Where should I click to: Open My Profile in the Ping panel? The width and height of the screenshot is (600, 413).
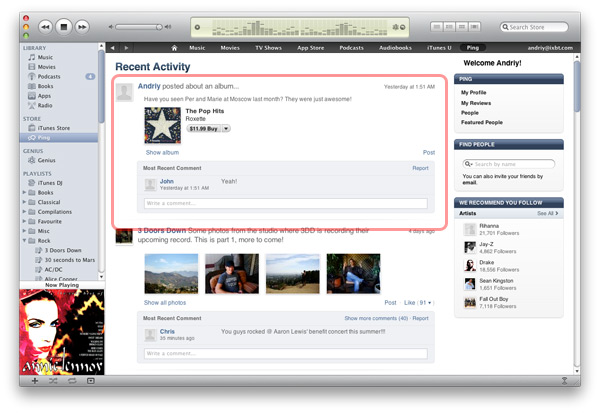pos(473,93)
